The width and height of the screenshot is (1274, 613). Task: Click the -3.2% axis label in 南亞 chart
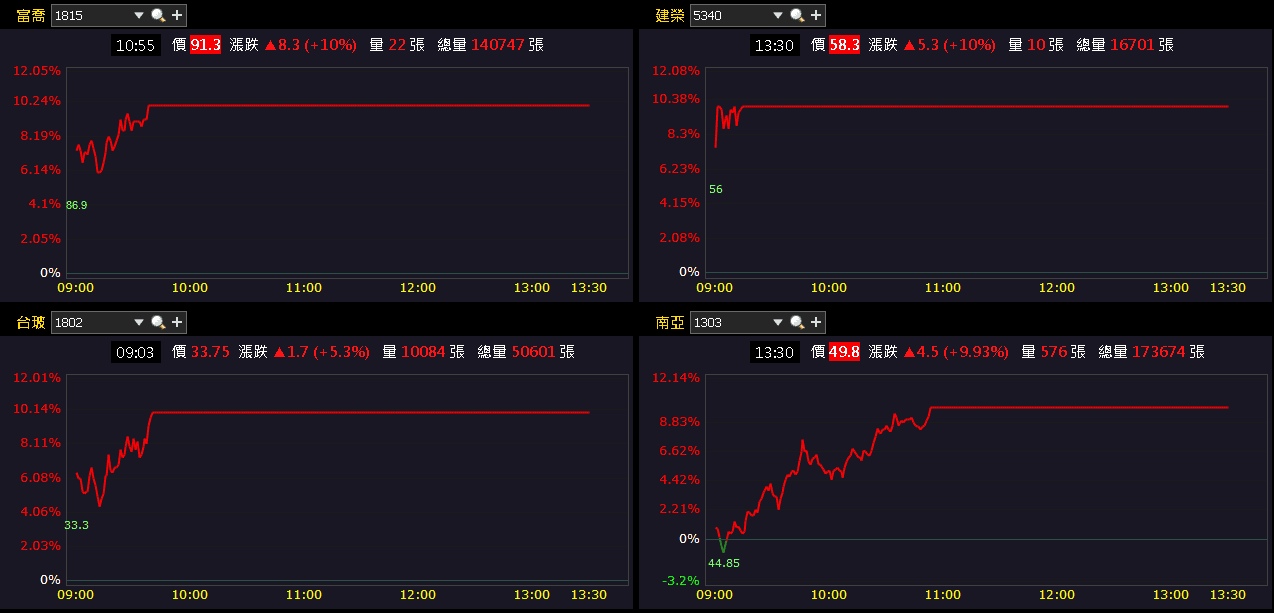click(679, 580)
